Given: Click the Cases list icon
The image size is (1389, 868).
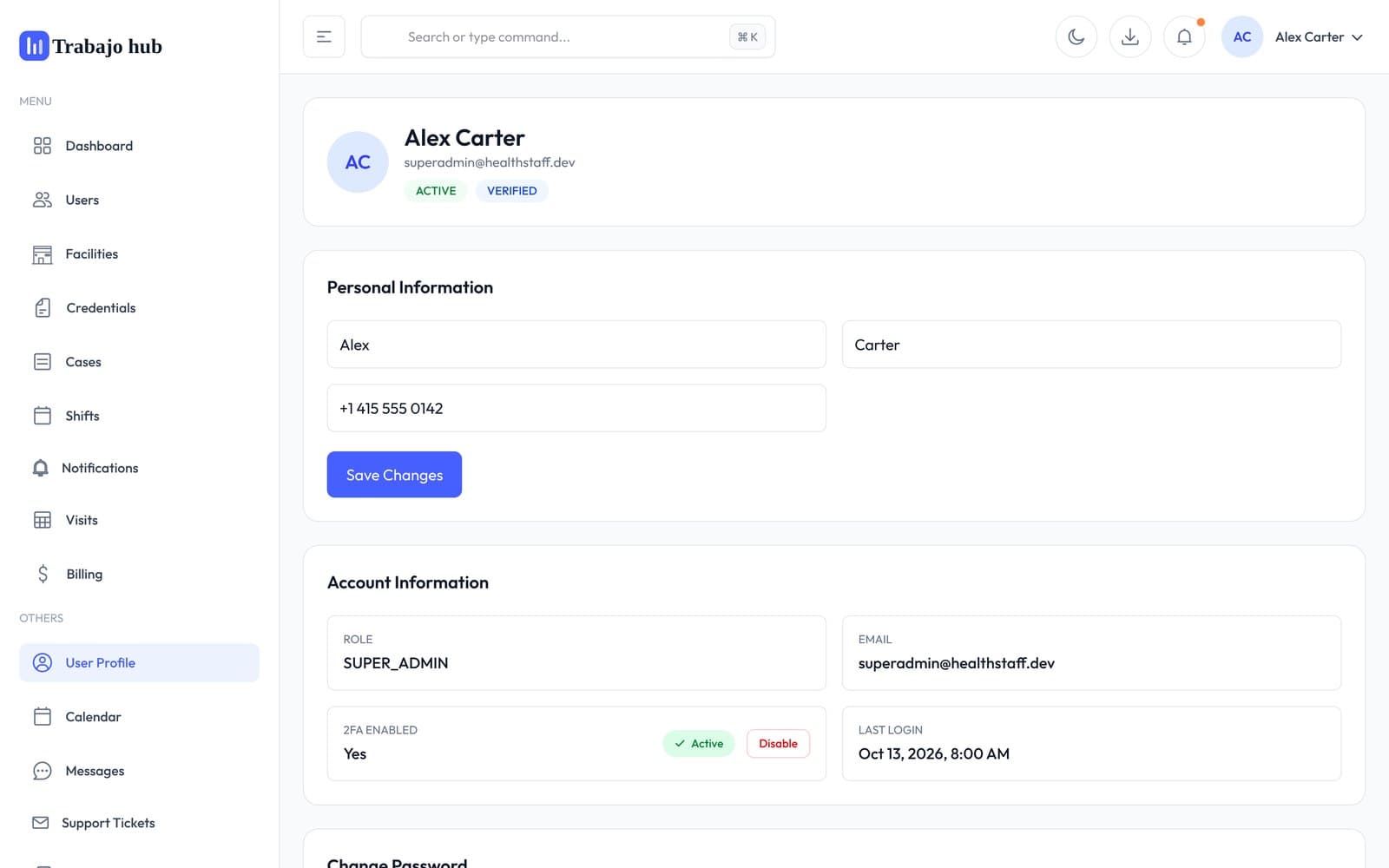Looking at the screenshot, I should pyautogui.click(x=42, y=362).
